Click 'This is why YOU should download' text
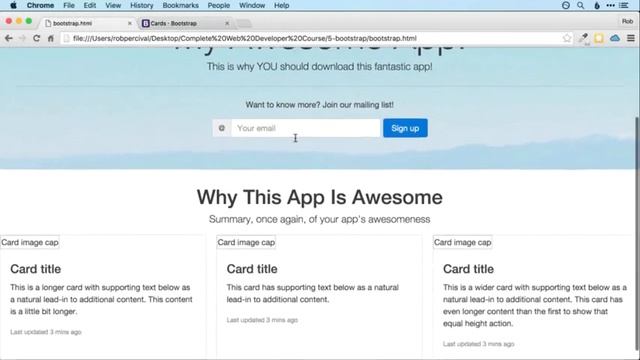 320,67
